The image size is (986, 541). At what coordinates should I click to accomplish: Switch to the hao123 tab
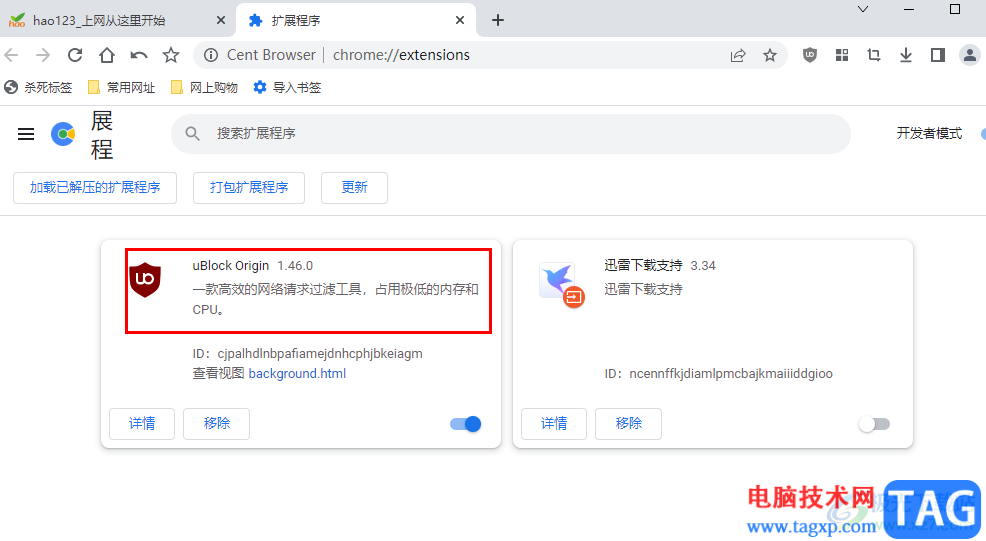point(118,20)
